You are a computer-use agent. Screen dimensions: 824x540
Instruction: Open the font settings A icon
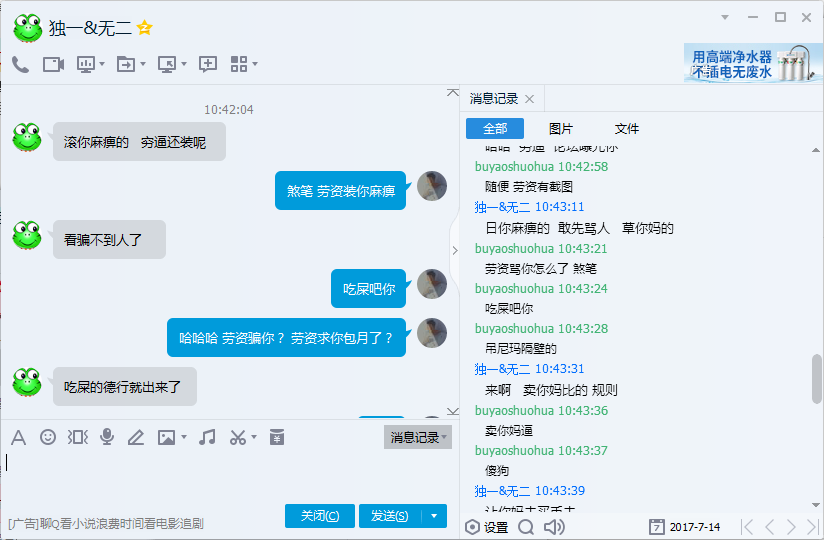click(x=18, y=437)
